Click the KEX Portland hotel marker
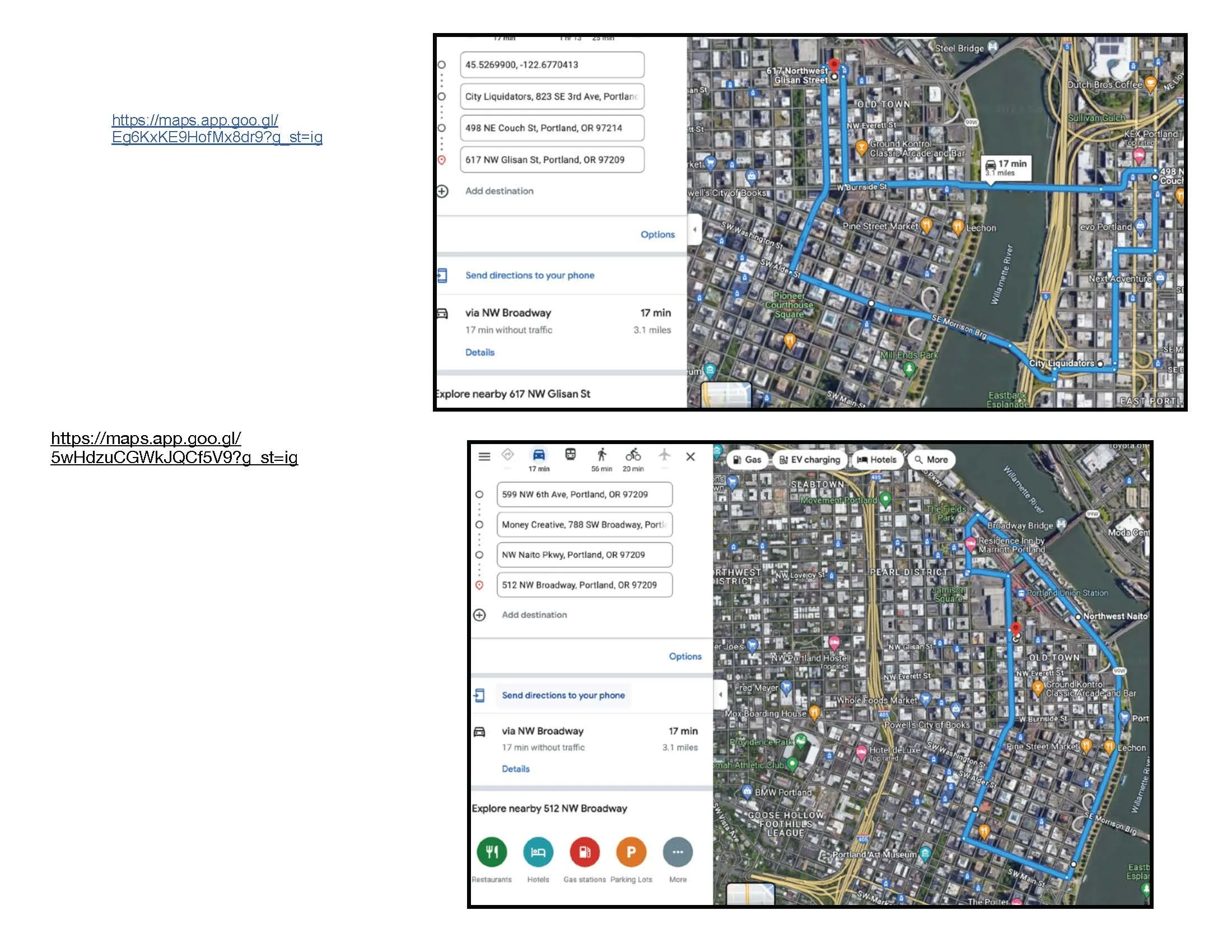 coord(1138,156)
